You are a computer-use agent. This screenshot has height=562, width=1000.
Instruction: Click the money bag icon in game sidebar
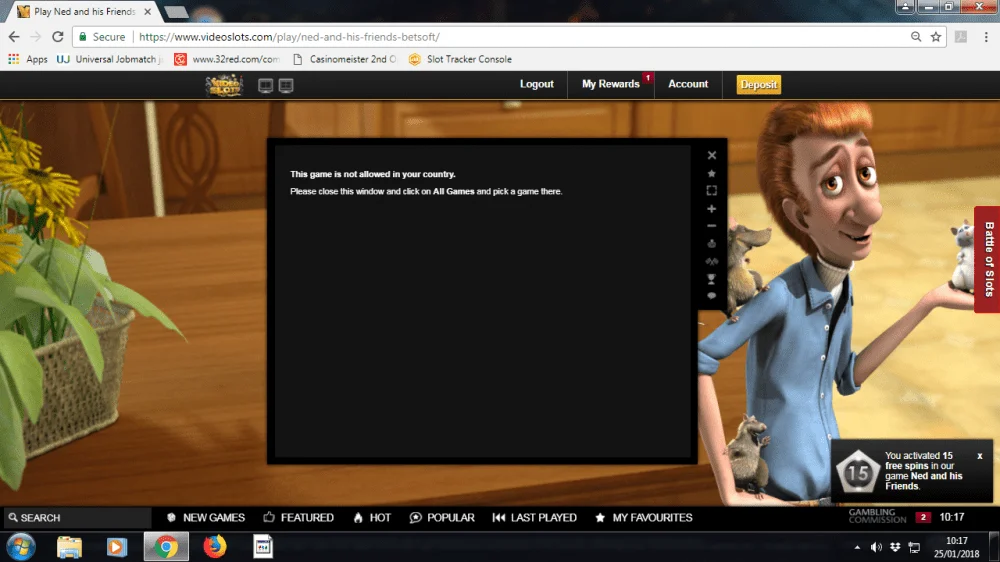pos(712,243)
